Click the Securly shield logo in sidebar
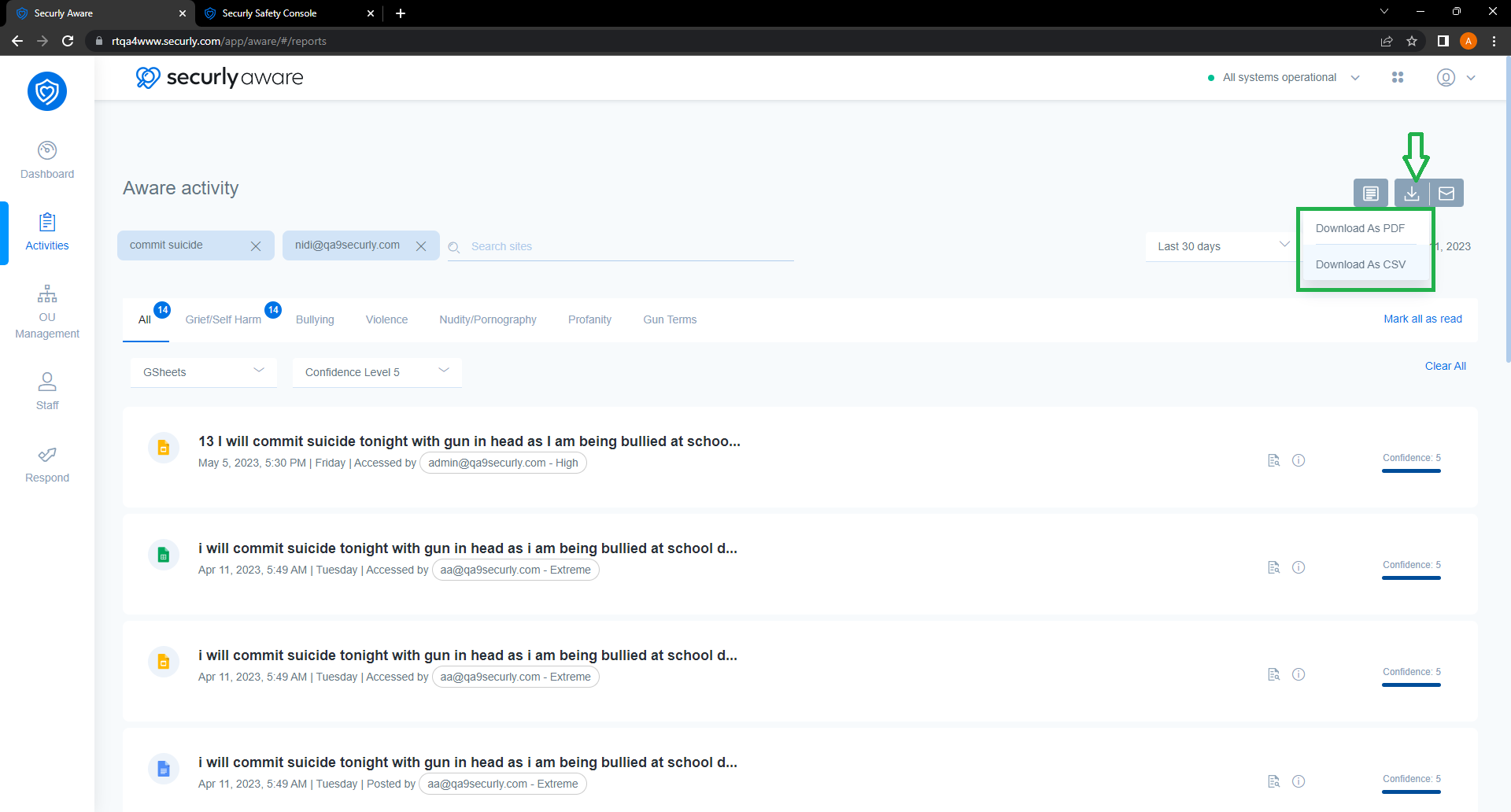1511x812 pixels. coord(47,91)
